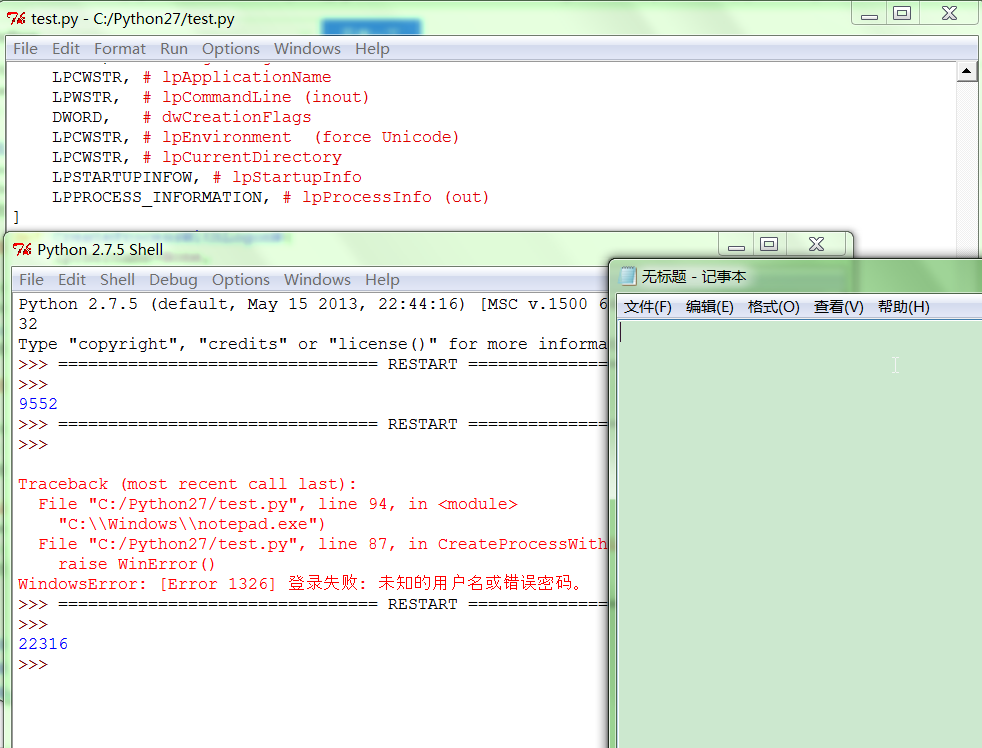This screenshot has height=748, width=982.
Task: Close the Python 2.7.5 Shell window
Action: coord(817,244)
